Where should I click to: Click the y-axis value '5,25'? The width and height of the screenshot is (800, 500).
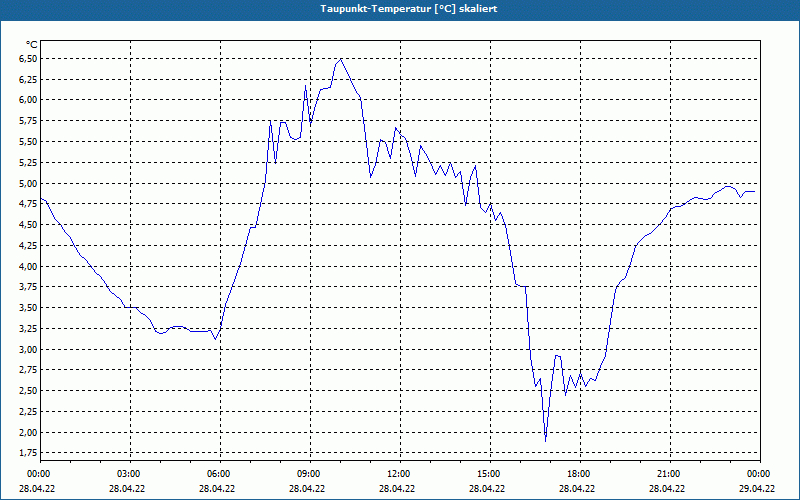tap(28, 163)
